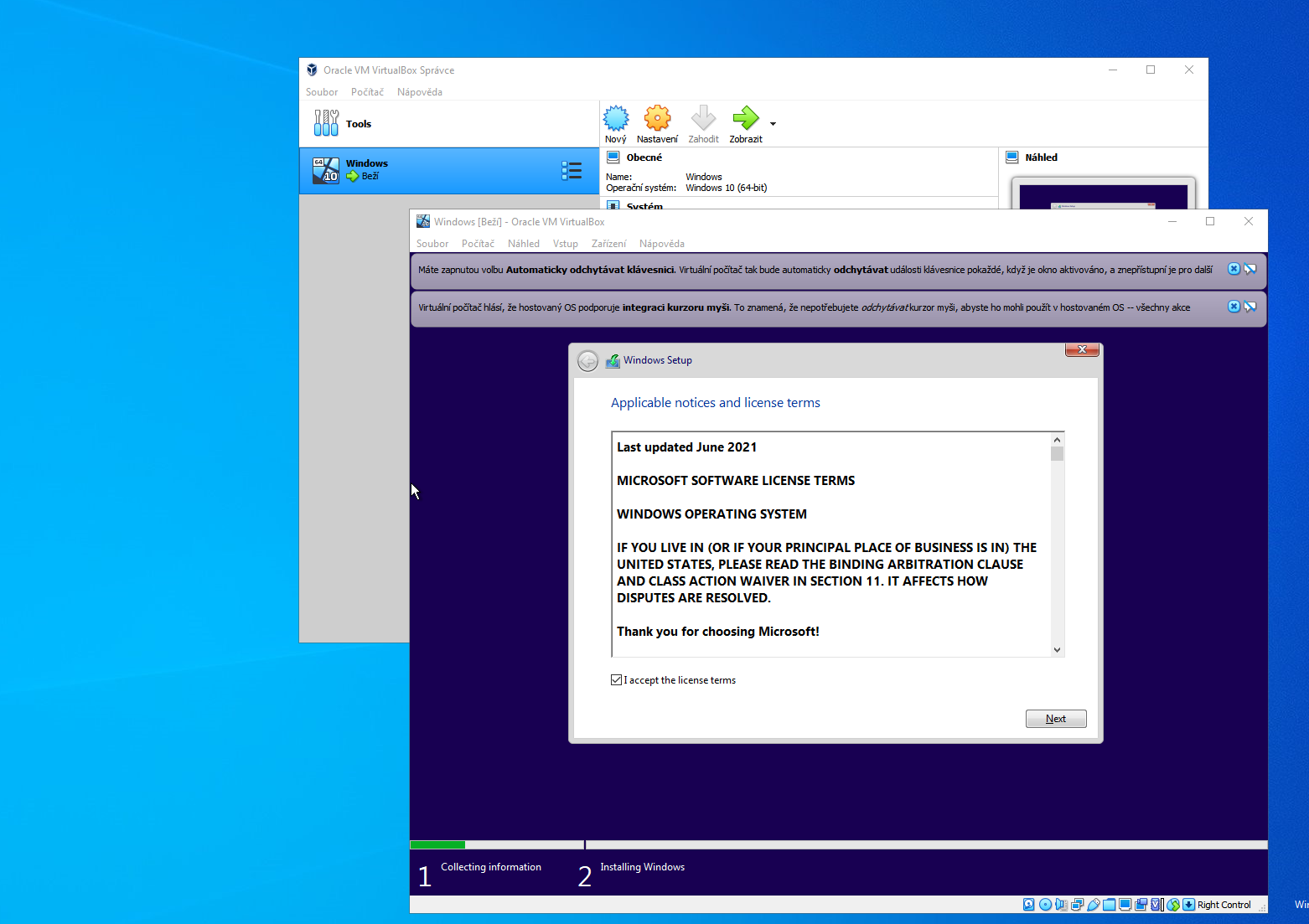
Task: Open Soubor menu in Windows VM window
Action: point(432,244)
